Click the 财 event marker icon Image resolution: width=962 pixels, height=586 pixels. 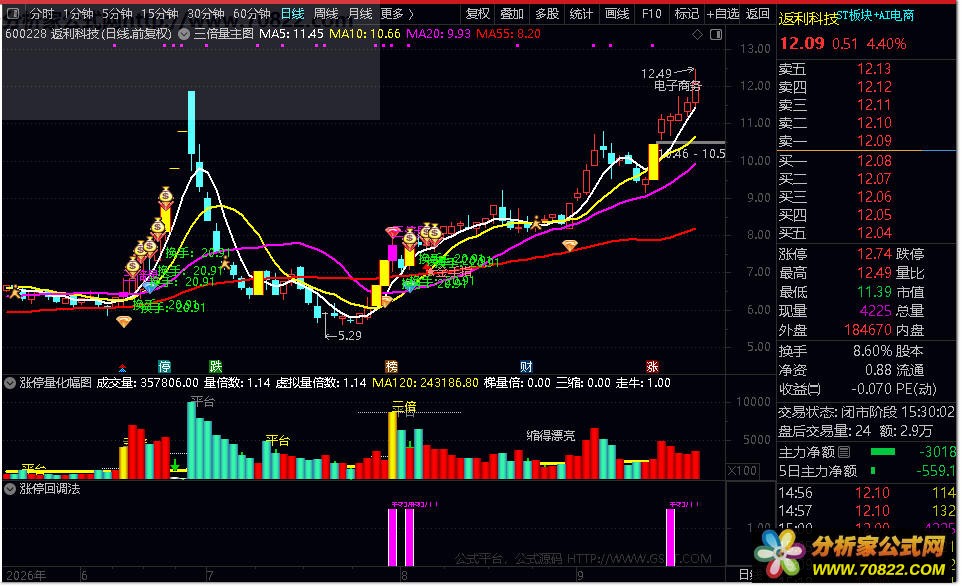tap(526, 366)
